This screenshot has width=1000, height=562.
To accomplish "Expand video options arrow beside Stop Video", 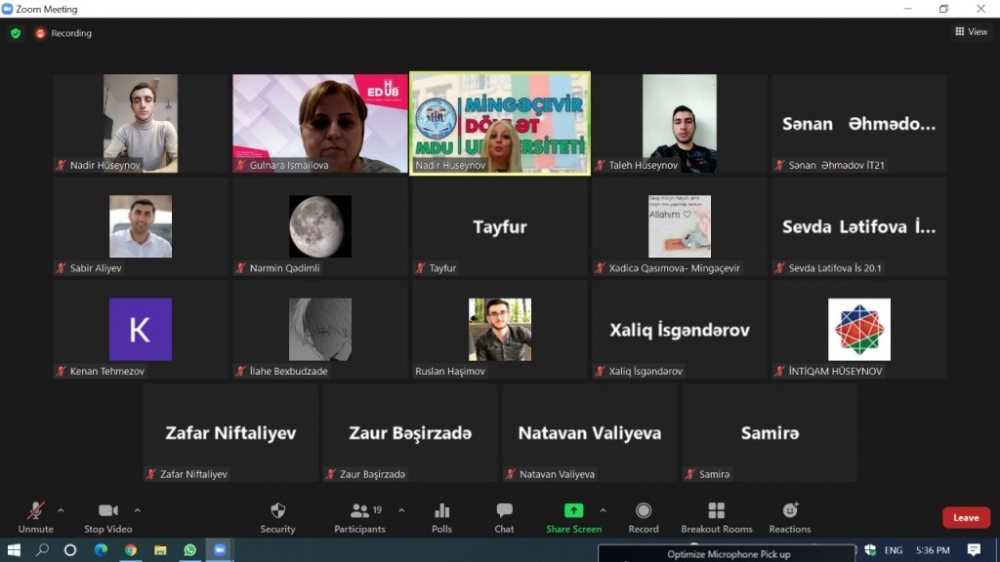I will click(x=137, y=510).
